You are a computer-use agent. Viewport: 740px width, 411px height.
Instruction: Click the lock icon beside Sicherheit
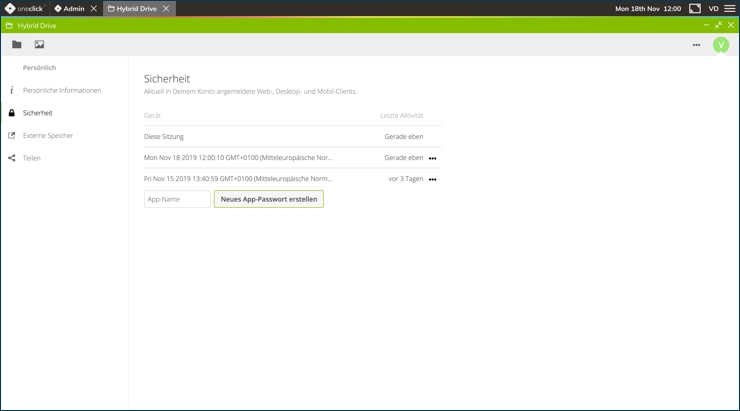(x=12, y=113)
